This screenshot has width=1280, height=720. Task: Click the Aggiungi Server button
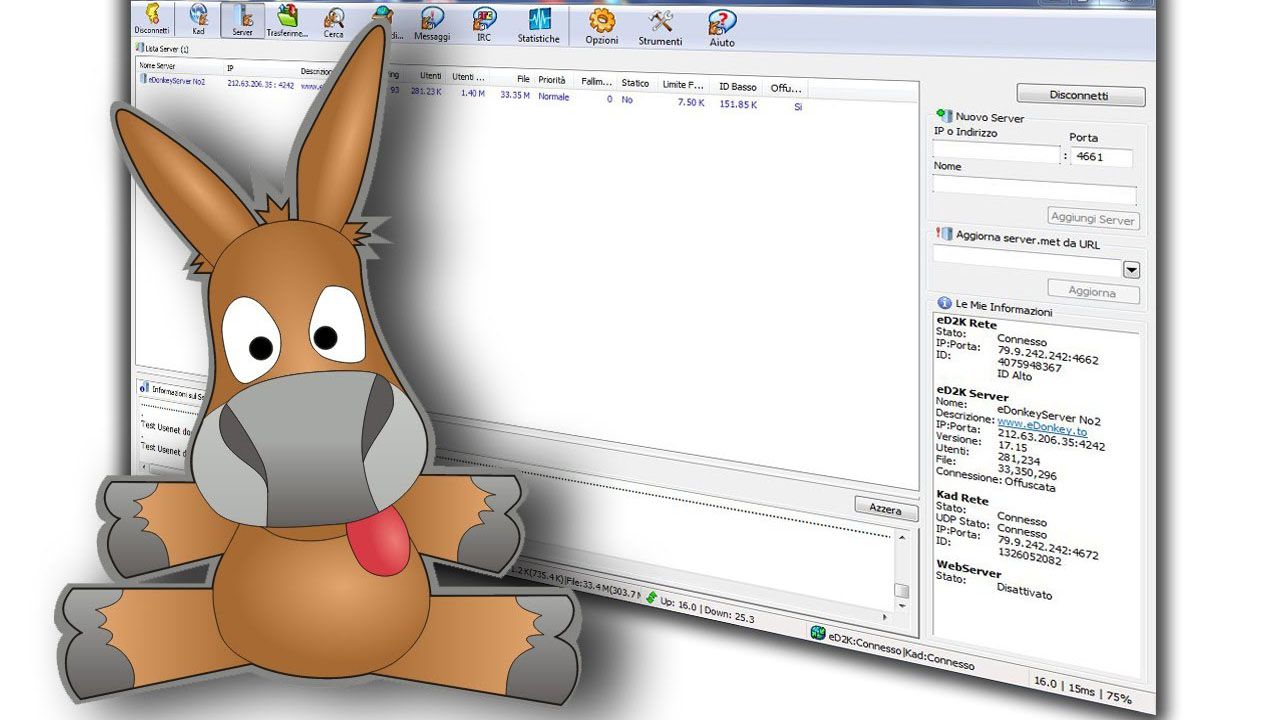pyautogui.click(x=1093, y=218)
